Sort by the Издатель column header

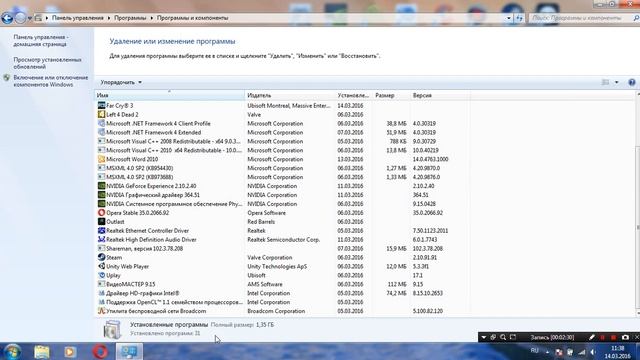tap(290, 95)
